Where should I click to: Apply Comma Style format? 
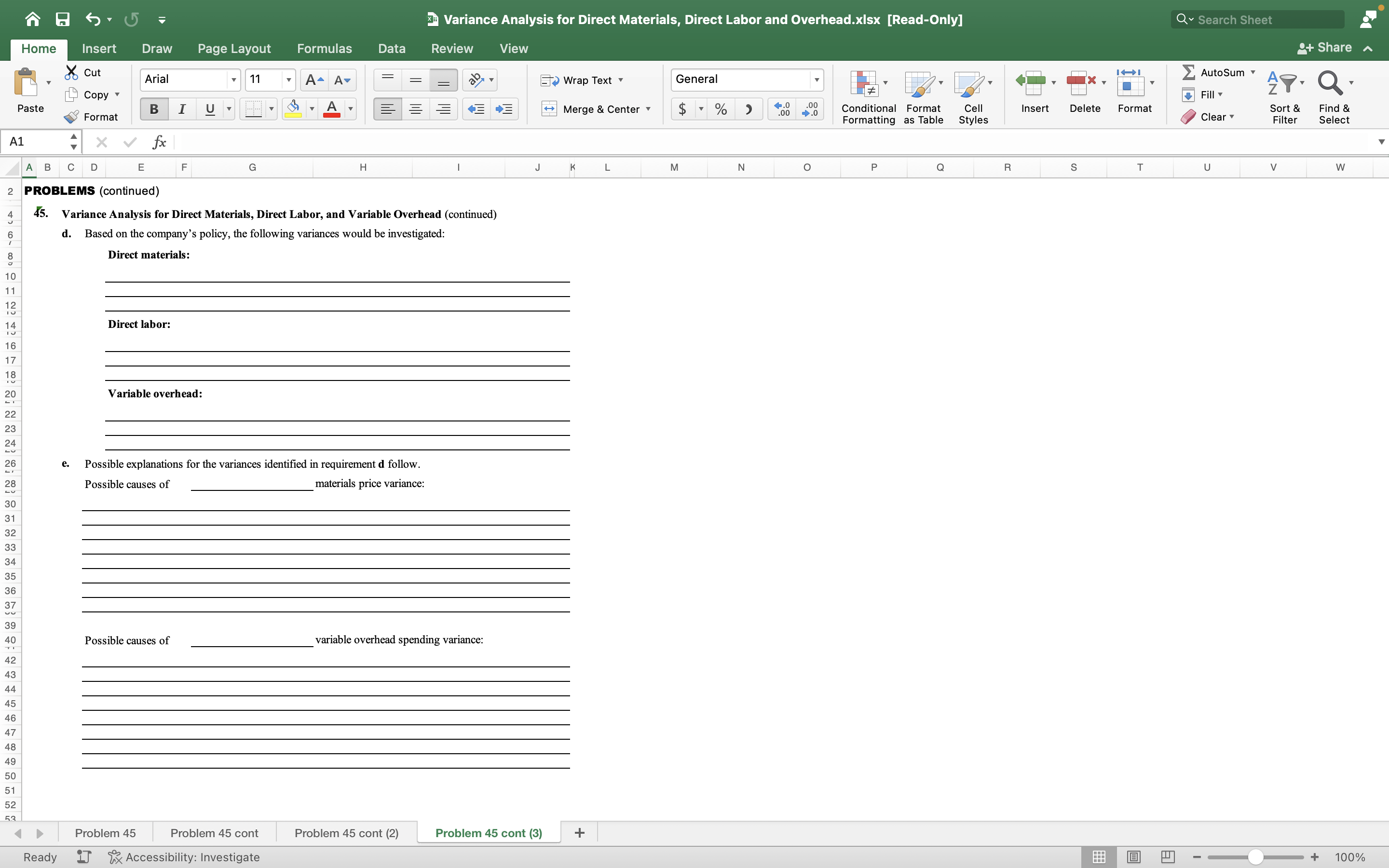(749, 108)
